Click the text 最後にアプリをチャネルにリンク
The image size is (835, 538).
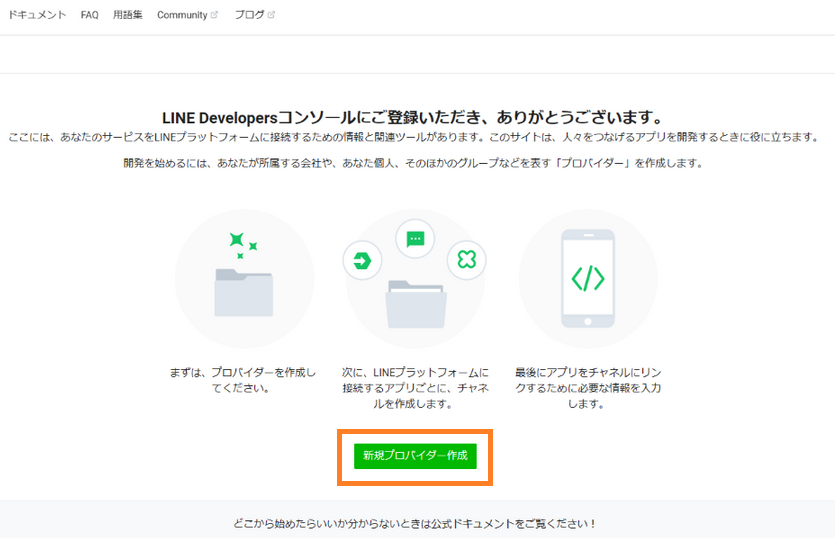point(588,388)
